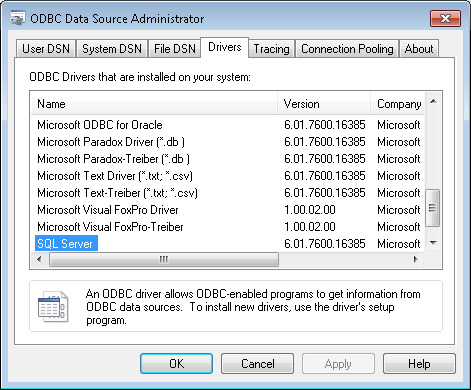Image resolution: width=471 pixels, height=390 pixels.
Task: Select Microsoft Text Driver (*.txt; *.csv)
Action: pyautogui.click(x=115, y=176)
